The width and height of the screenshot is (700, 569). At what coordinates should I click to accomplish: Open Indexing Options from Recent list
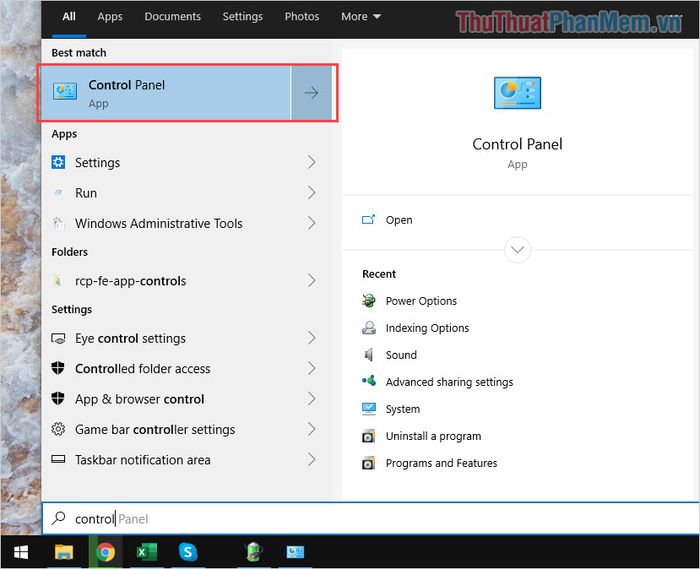click(x=427, y=328)
